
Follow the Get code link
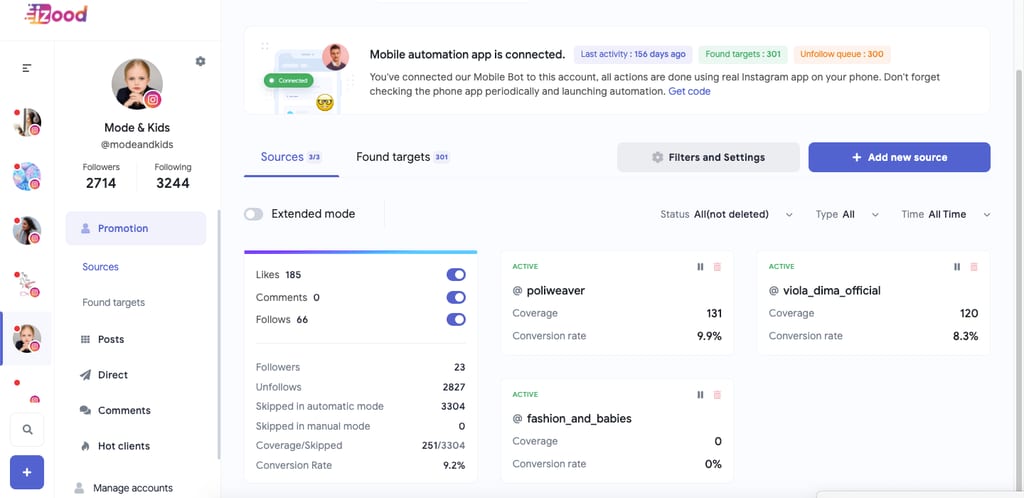(689, 91)
